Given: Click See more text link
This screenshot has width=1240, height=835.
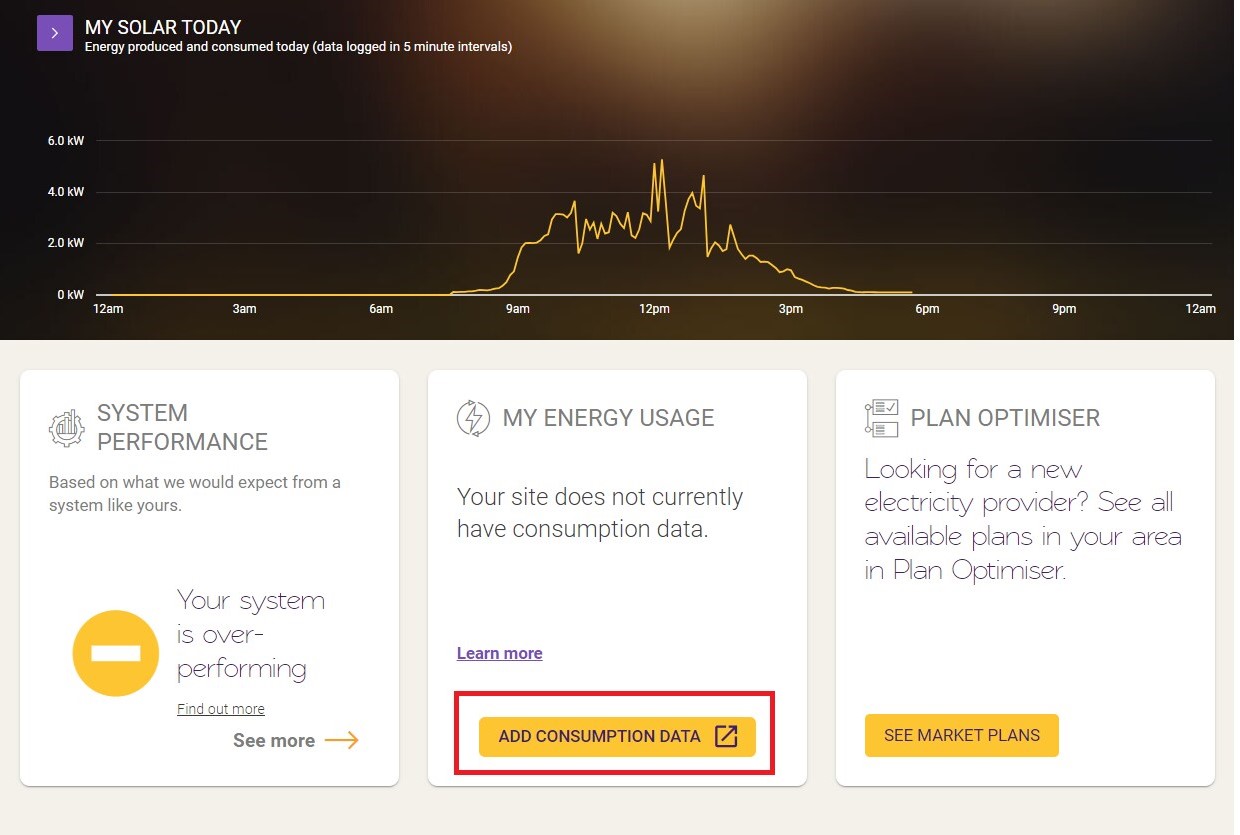Looking at the screenshot, I should [274, 740].
